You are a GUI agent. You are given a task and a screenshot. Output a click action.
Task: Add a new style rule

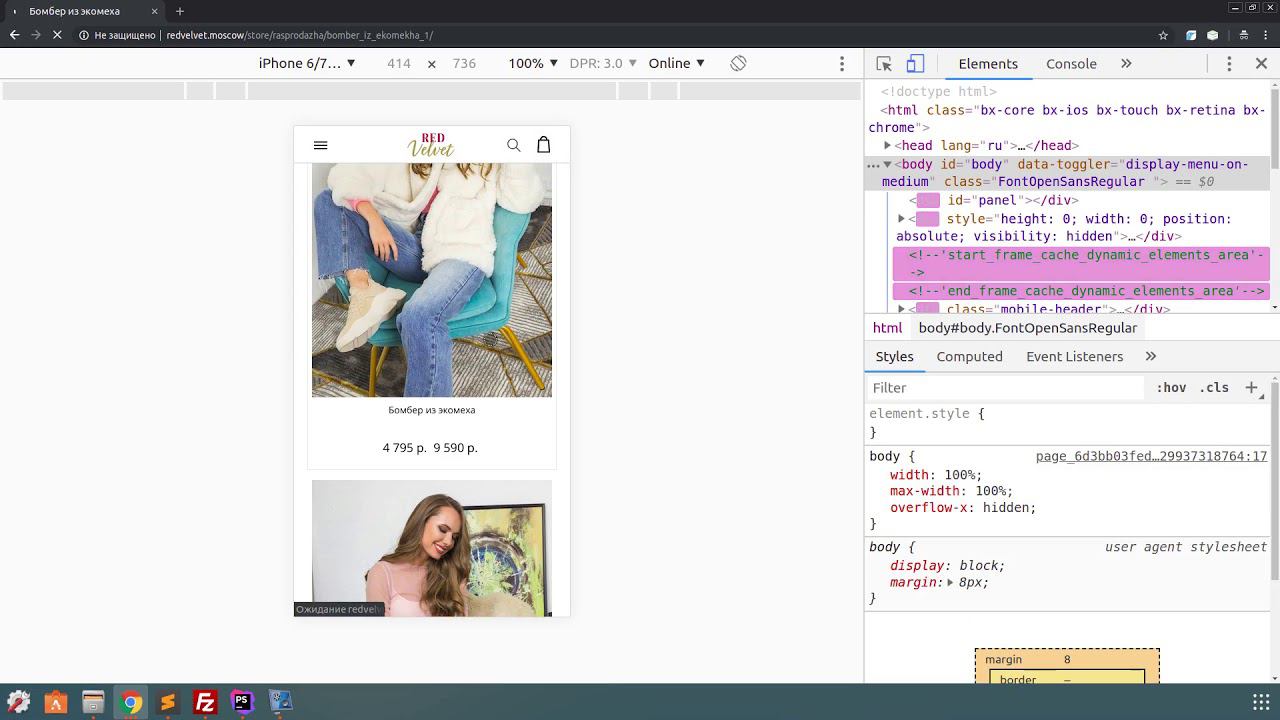click(1251, 387)
